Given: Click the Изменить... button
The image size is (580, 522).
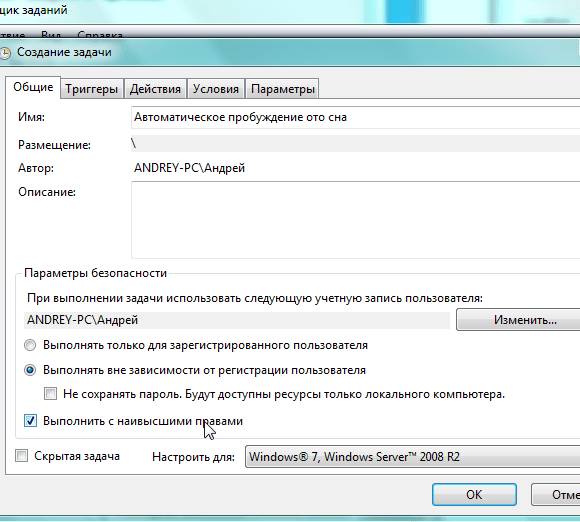Looking at the screenshot, I should coord(518,320).
